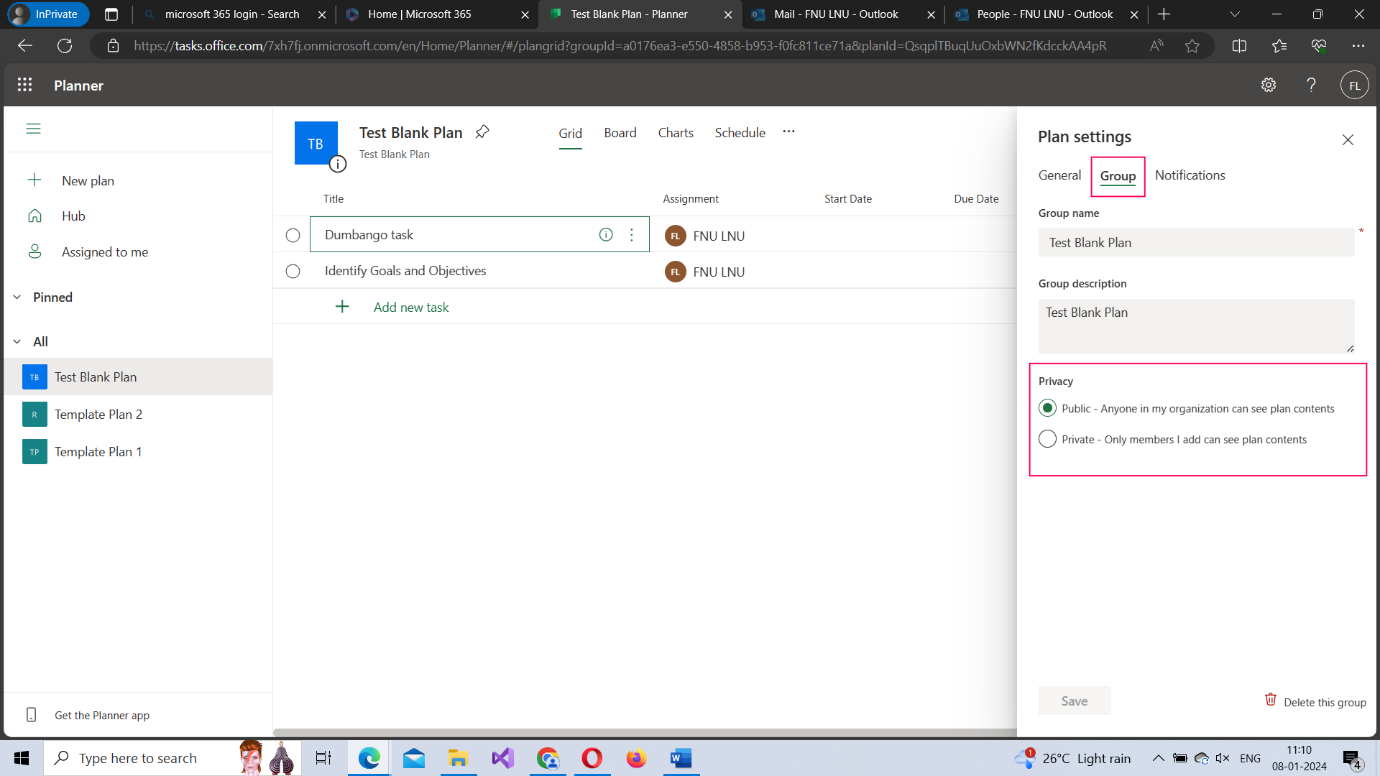The height and width of the screenshot is (776, 1380).
Task: Mark Identify Goals and Objectives complete
Action: (x=293, y=271)
